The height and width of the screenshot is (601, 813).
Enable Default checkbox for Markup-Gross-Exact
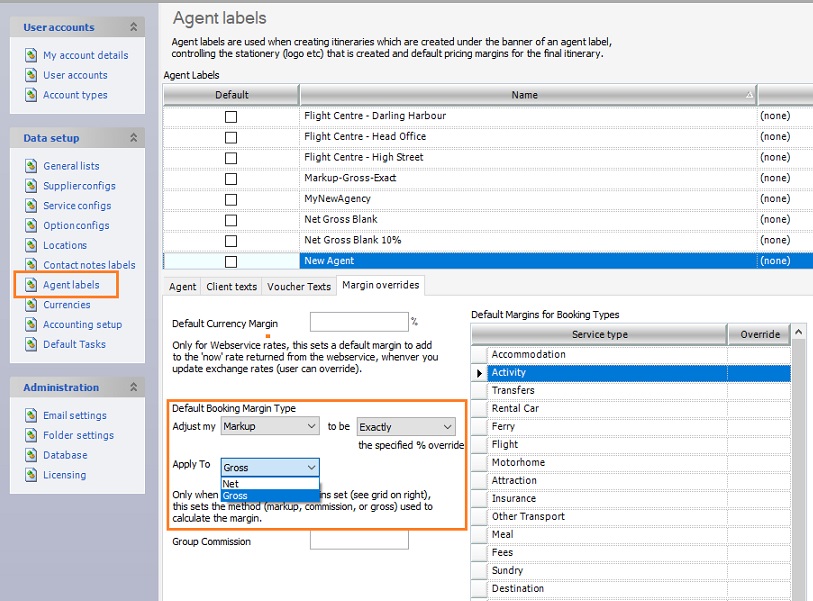[231, 179]
